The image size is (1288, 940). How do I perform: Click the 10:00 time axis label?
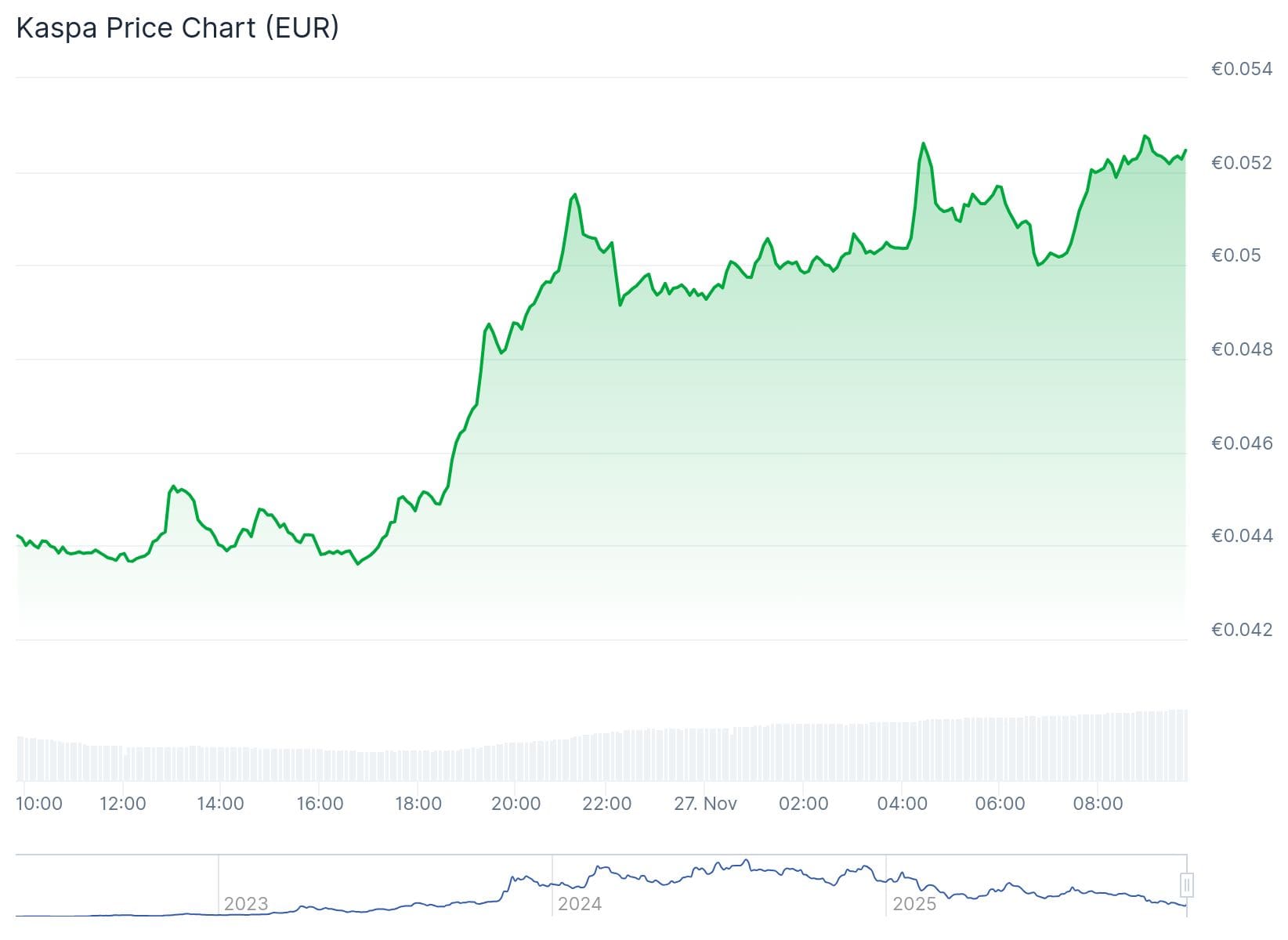click(x=39, y=804)
